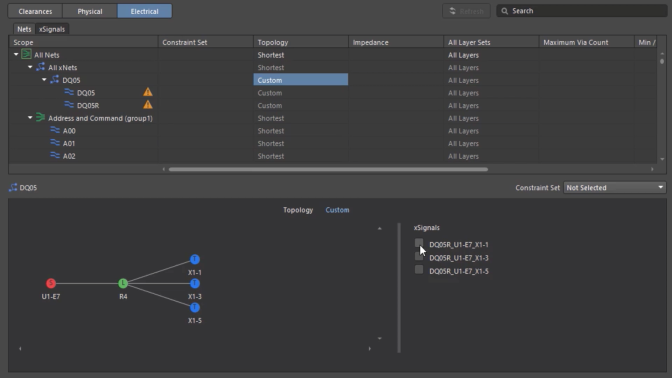Click the DQ05 row warning triangle
672x378 pixels.
[x=148, y=92]
